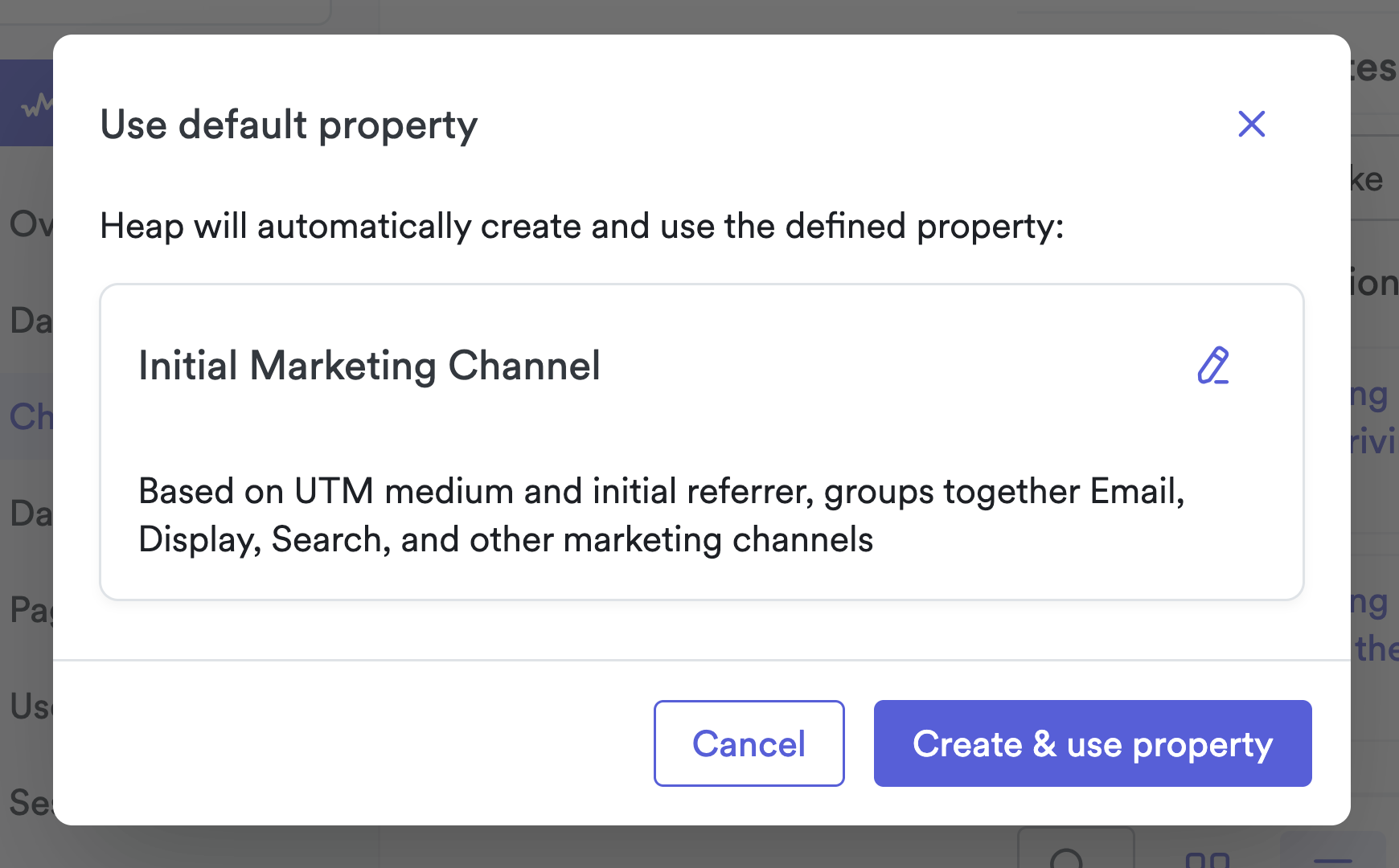Click the Heap pulse logo icon
The height and width of the screenshot is (868, 1399).
[x=34, y=104]
